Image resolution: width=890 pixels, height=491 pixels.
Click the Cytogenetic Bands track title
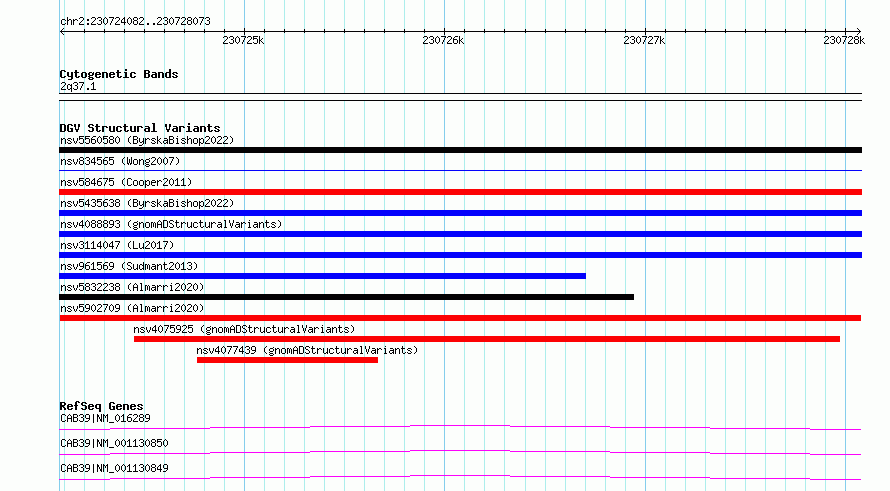click(x=119, y=74)
